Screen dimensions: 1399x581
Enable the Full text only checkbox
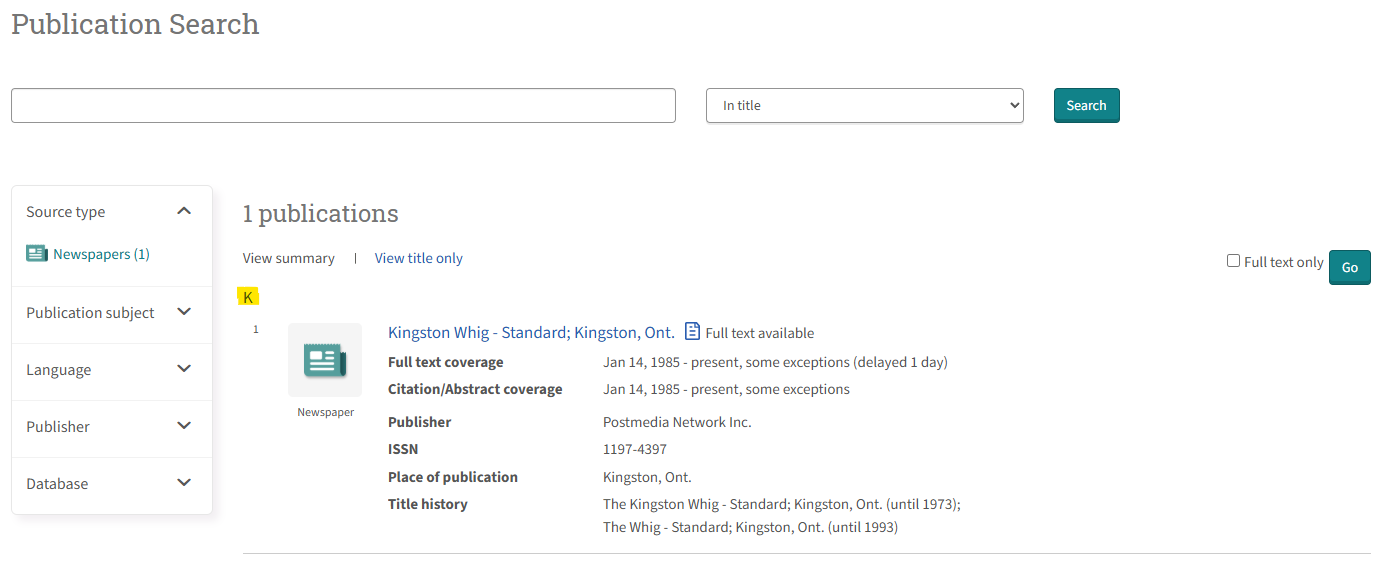click(1233, 260)
